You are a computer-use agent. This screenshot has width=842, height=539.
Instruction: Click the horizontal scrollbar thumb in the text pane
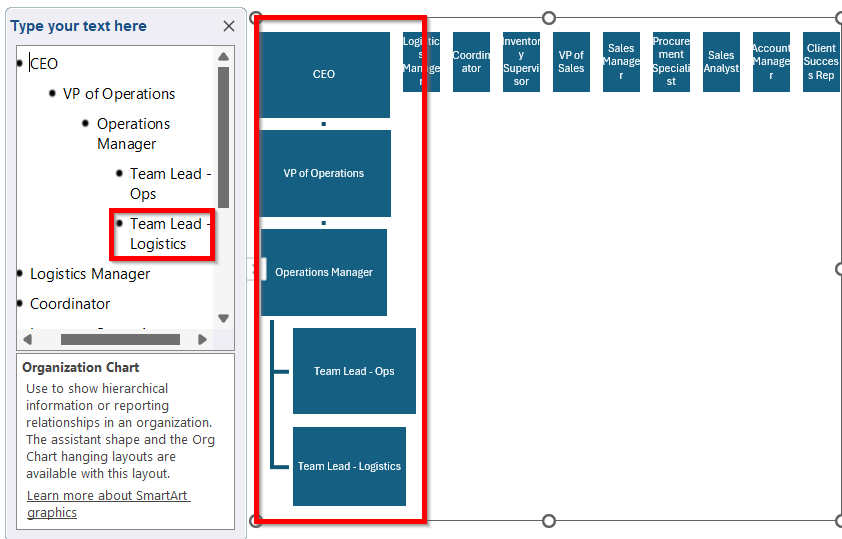click(x=120, y=339)
